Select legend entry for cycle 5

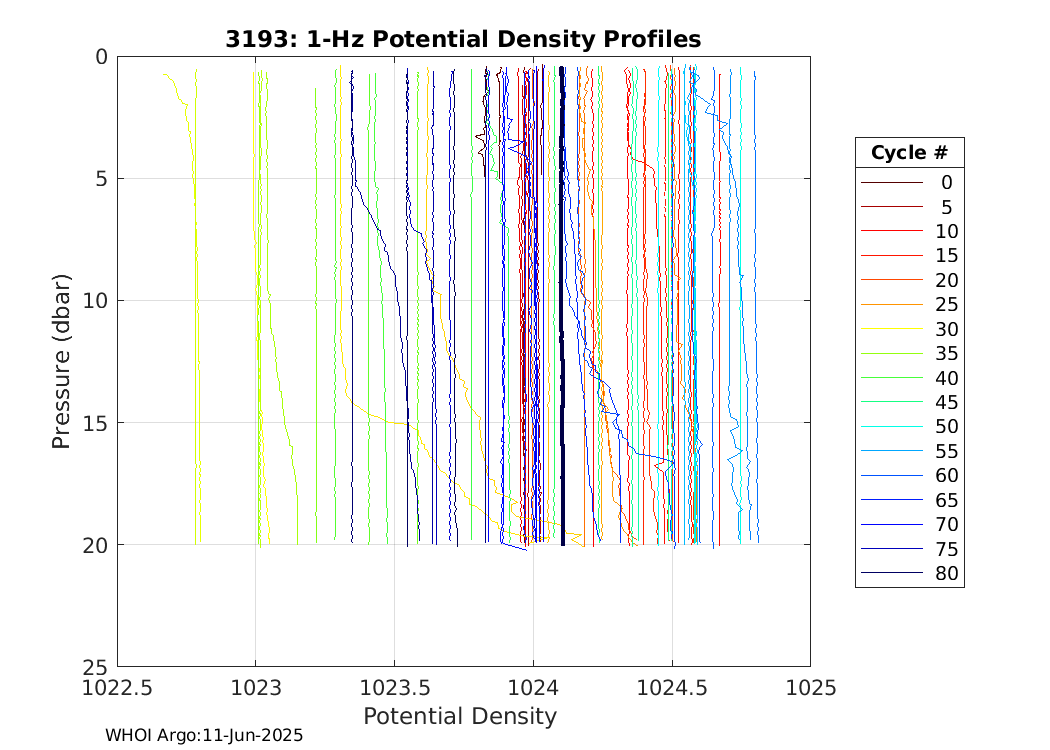[x=909, y=207]
